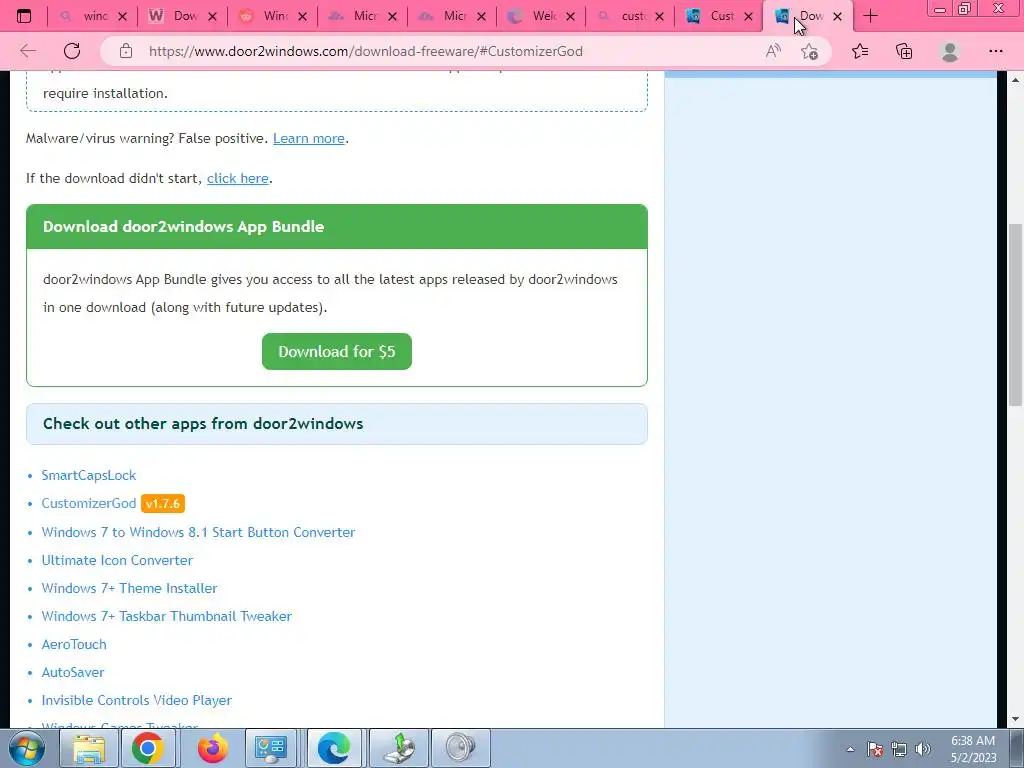This screenshot has width=1024, height=768.
Task: Click 'Check out other apps from door2windows' heading
Action: pyautogui.click(x=203, y=424)
